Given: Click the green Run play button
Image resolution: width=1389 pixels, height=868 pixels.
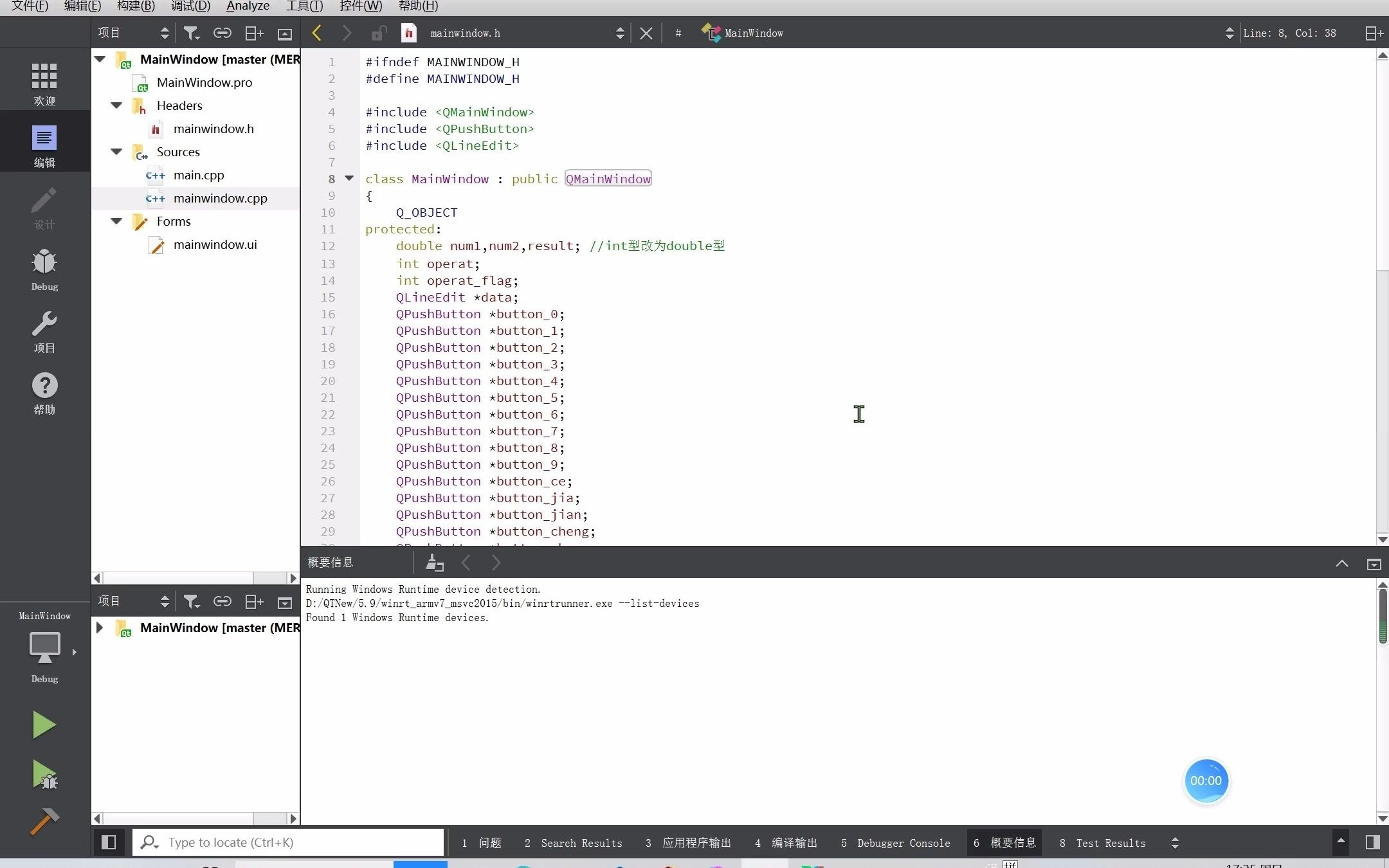Looking at the screenshot, I should pos(45,725).
